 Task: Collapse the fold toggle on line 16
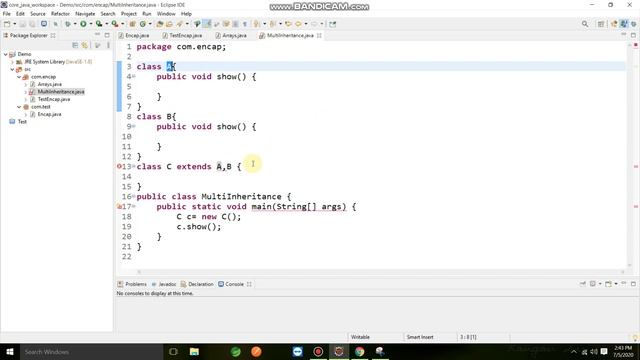134,197
